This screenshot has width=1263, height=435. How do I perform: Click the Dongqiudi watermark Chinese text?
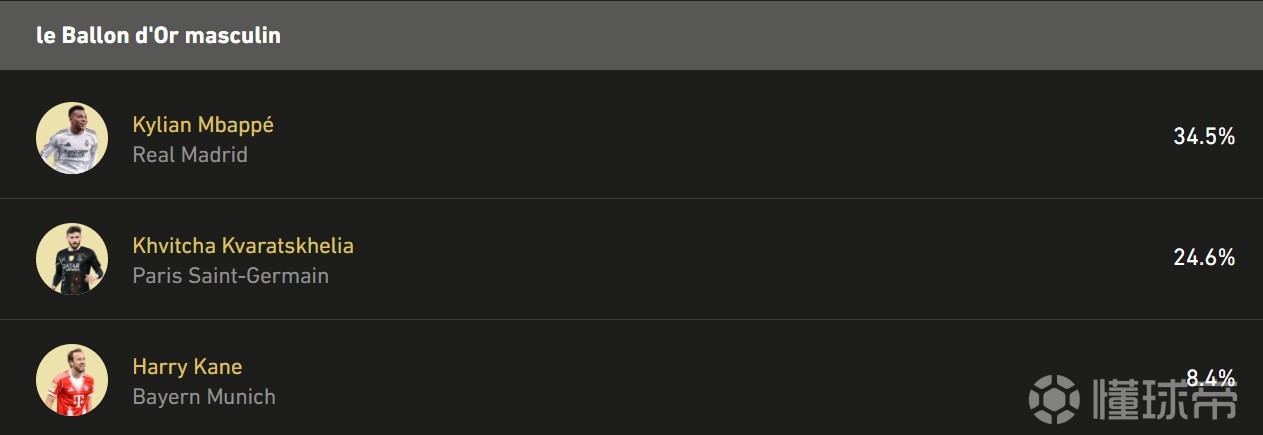click(1164, 399)
